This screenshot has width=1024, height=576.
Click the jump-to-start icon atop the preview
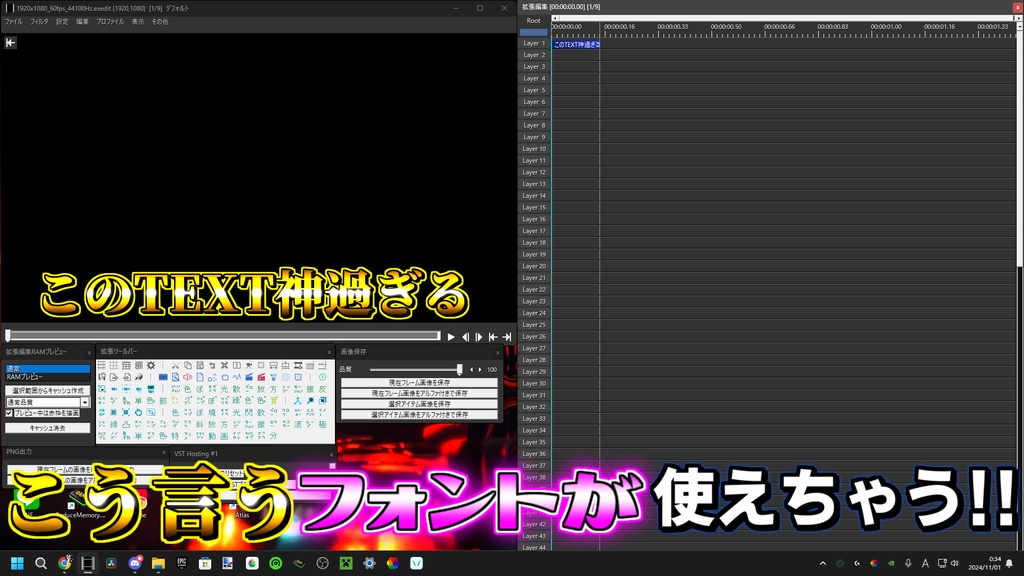(x=10, y=42)
